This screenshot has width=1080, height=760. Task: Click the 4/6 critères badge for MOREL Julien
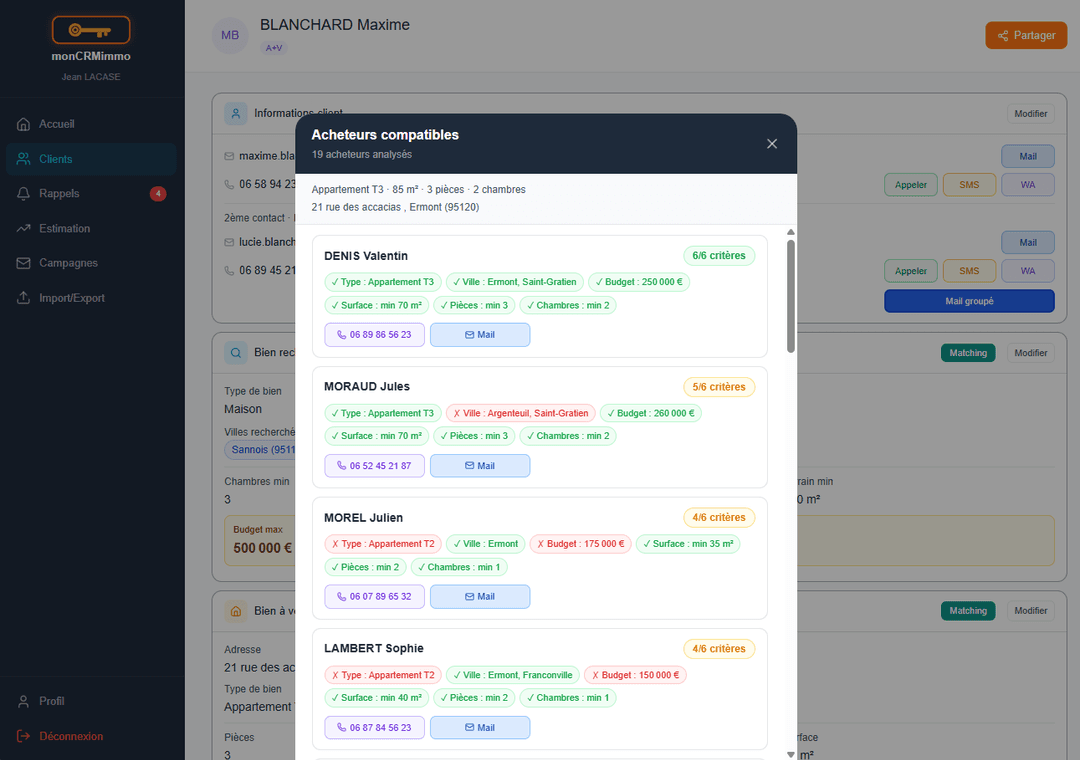719,517
